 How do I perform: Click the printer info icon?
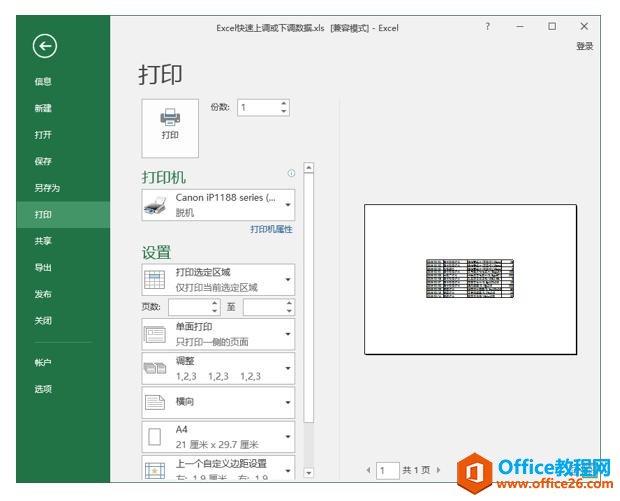coord(291,173)
